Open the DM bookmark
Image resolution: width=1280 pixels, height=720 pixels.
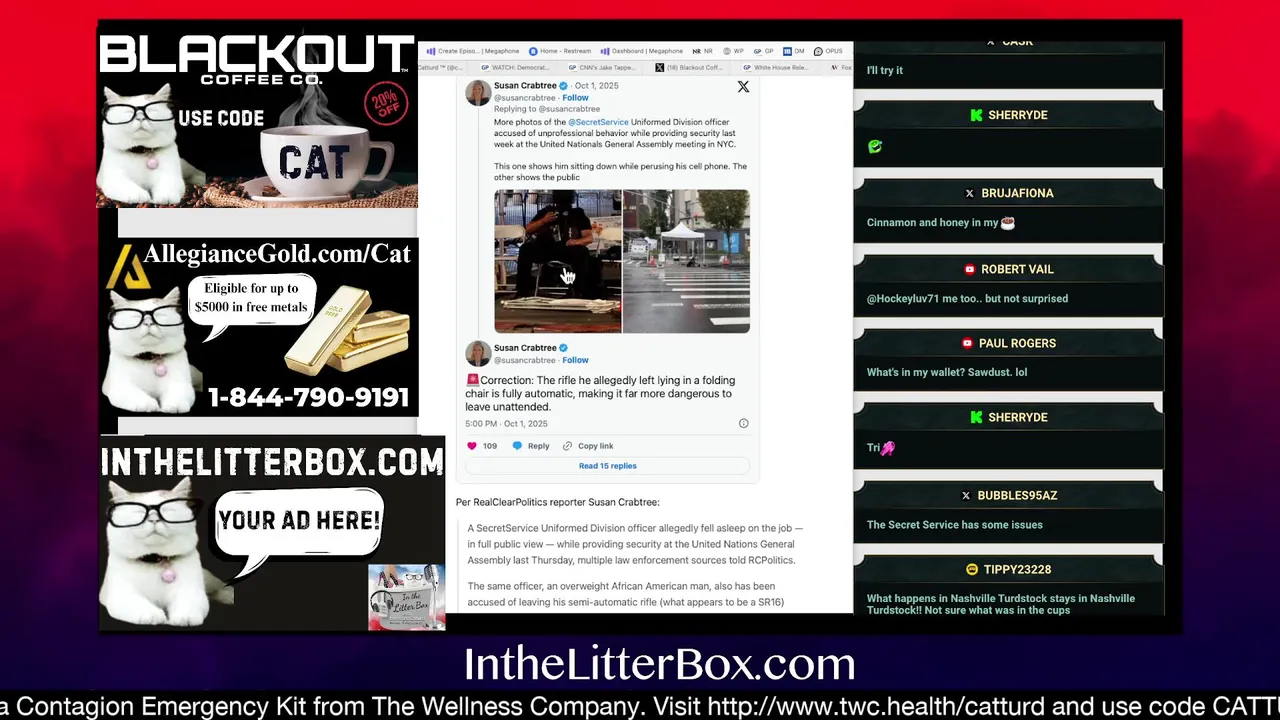(x=794, y=51)
